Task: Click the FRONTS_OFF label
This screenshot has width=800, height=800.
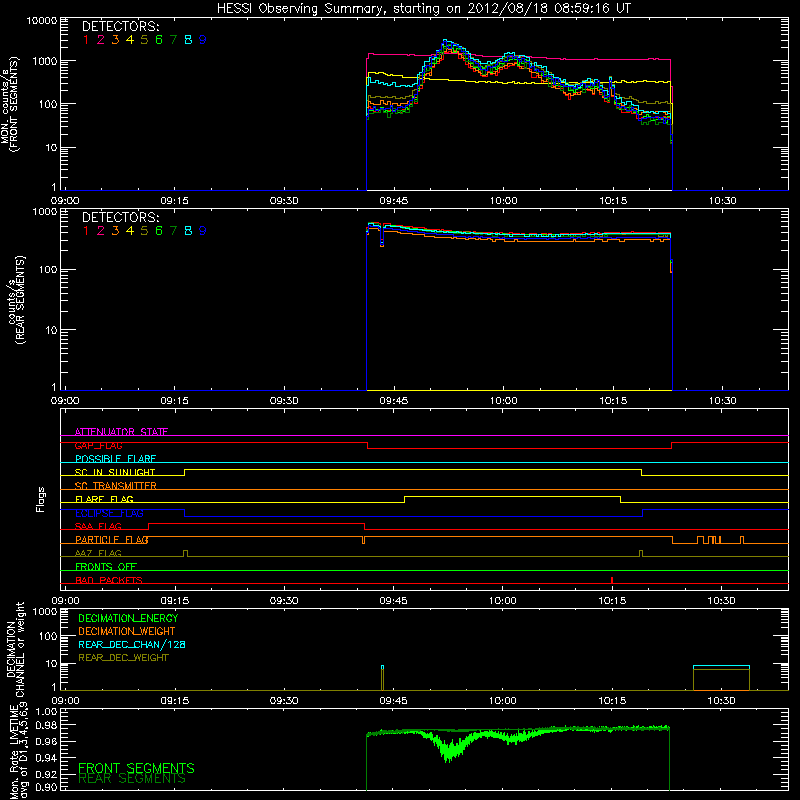Action: pos(106,567)
